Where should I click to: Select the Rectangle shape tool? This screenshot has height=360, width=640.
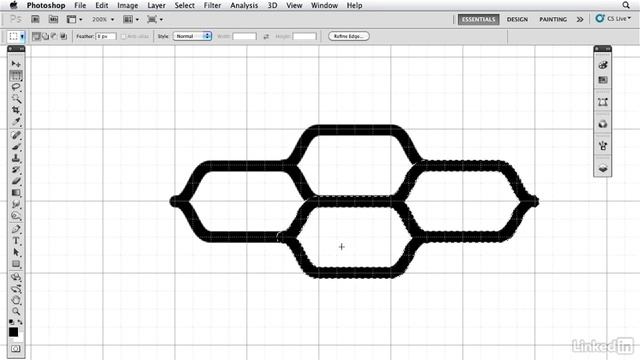[16, 264]
